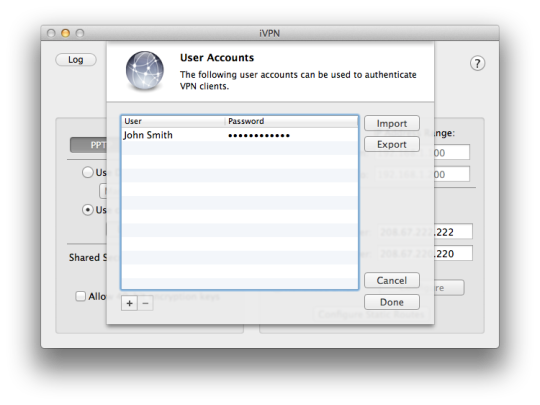
Task: Sort by the Password column header
Action: tap(292, 121)
